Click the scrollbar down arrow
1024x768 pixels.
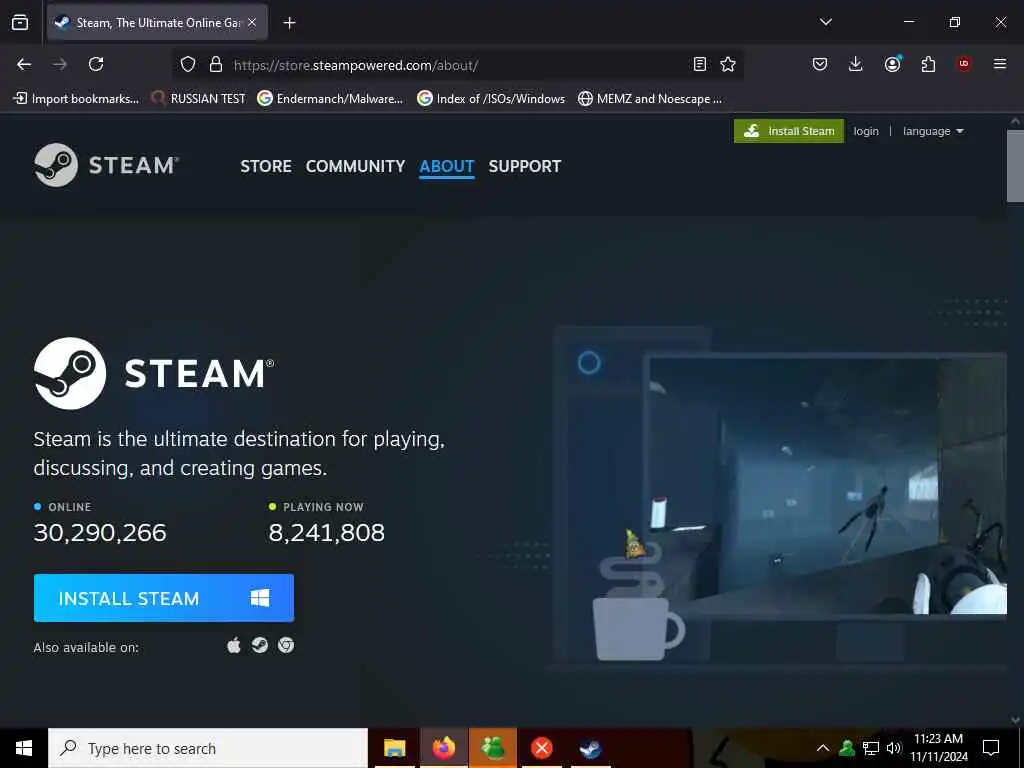(x=1015, y=720)
